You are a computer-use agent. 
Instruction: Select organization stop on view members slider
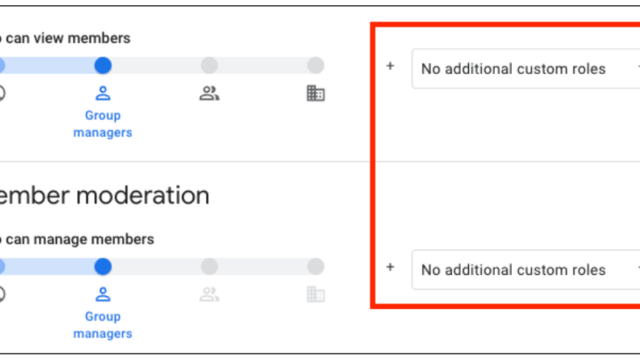coord(316,65)
